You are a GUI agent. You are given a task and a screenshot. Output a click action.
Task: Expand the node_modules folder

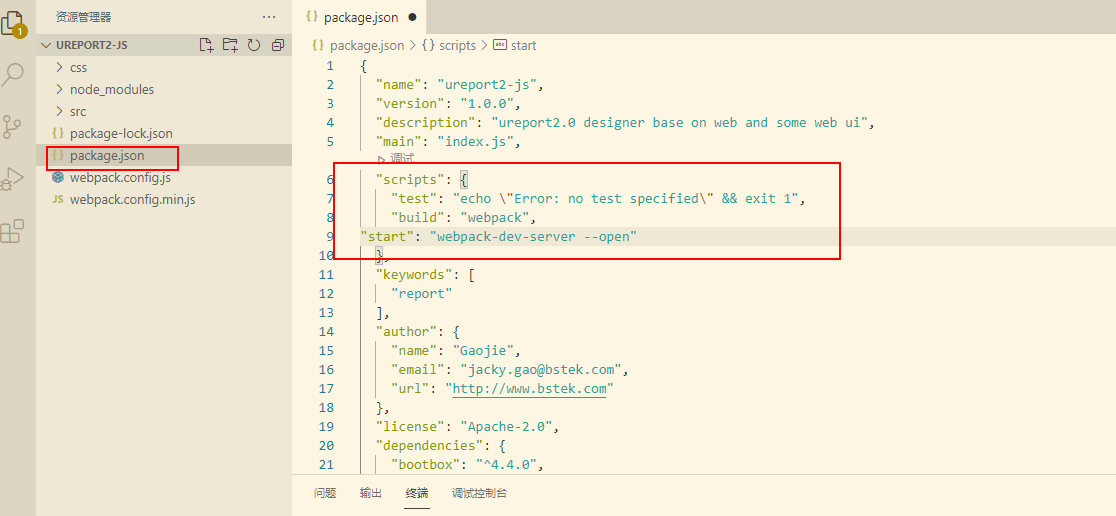pyautogui.click(x=59, y=90)
